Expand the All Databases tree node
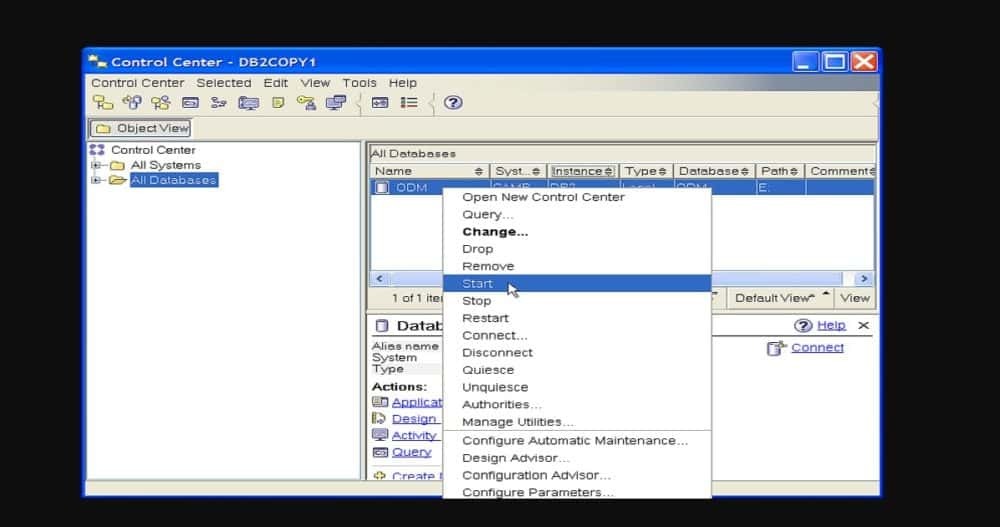Viewport: 1000px width, 527px height. [x=97, y=180]
